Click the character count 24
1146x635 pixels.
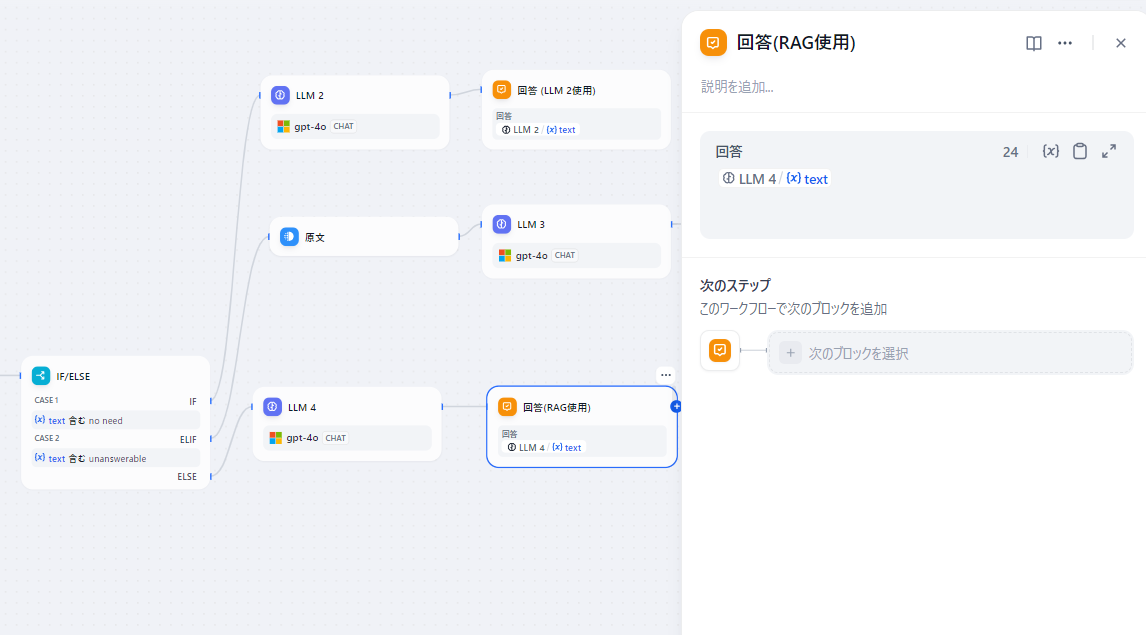coord(1010,152)
